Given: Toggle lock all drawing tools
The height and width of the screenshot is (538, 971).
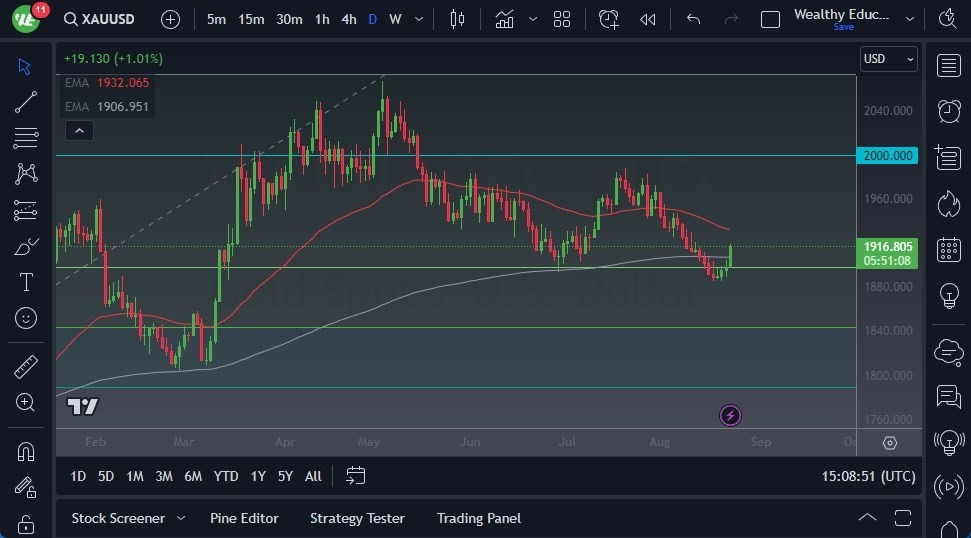Looking at the screenshot, I should pyautogui.click(x=26, y=524).
